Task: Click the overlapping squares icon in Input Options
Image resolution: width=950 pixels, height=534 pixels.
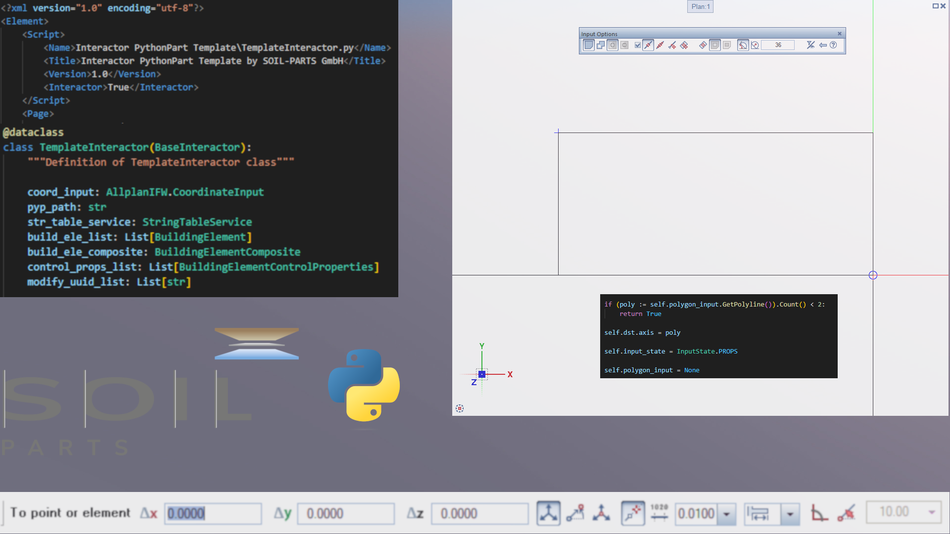Action: pyautogui.click(x=600, y=45)
